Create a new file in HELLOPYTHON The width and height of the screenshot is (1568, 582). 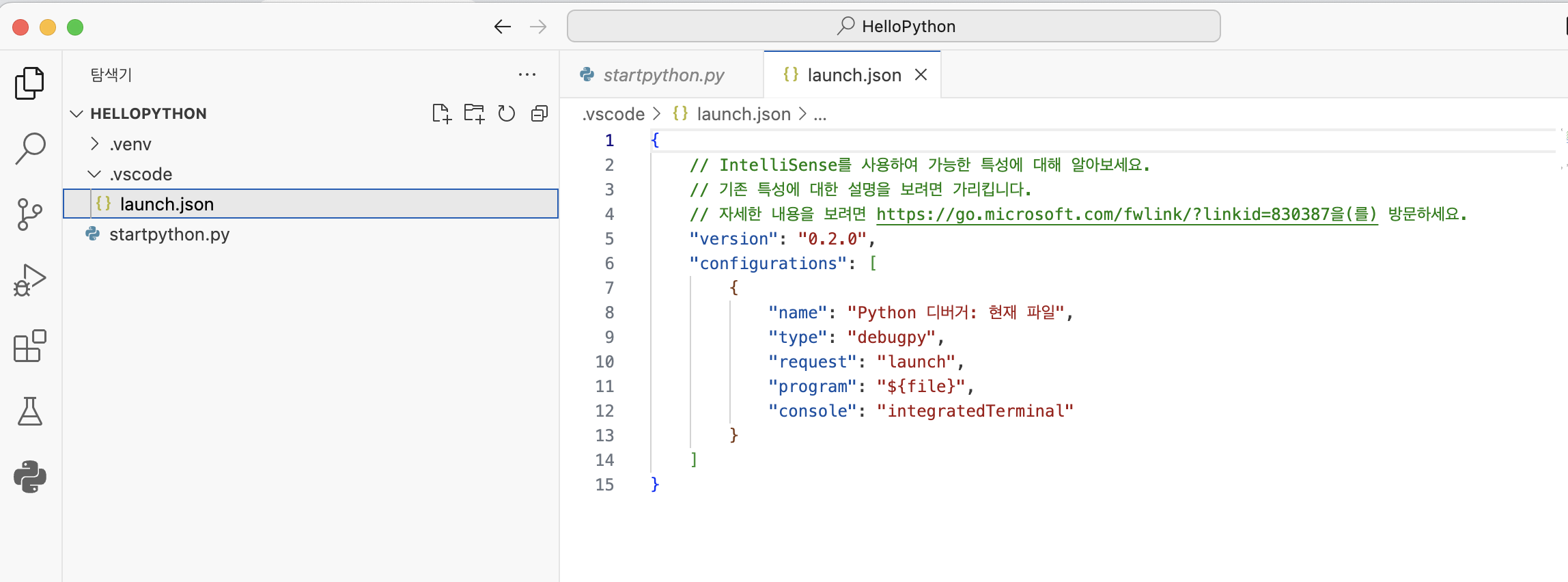click(442, 113)
